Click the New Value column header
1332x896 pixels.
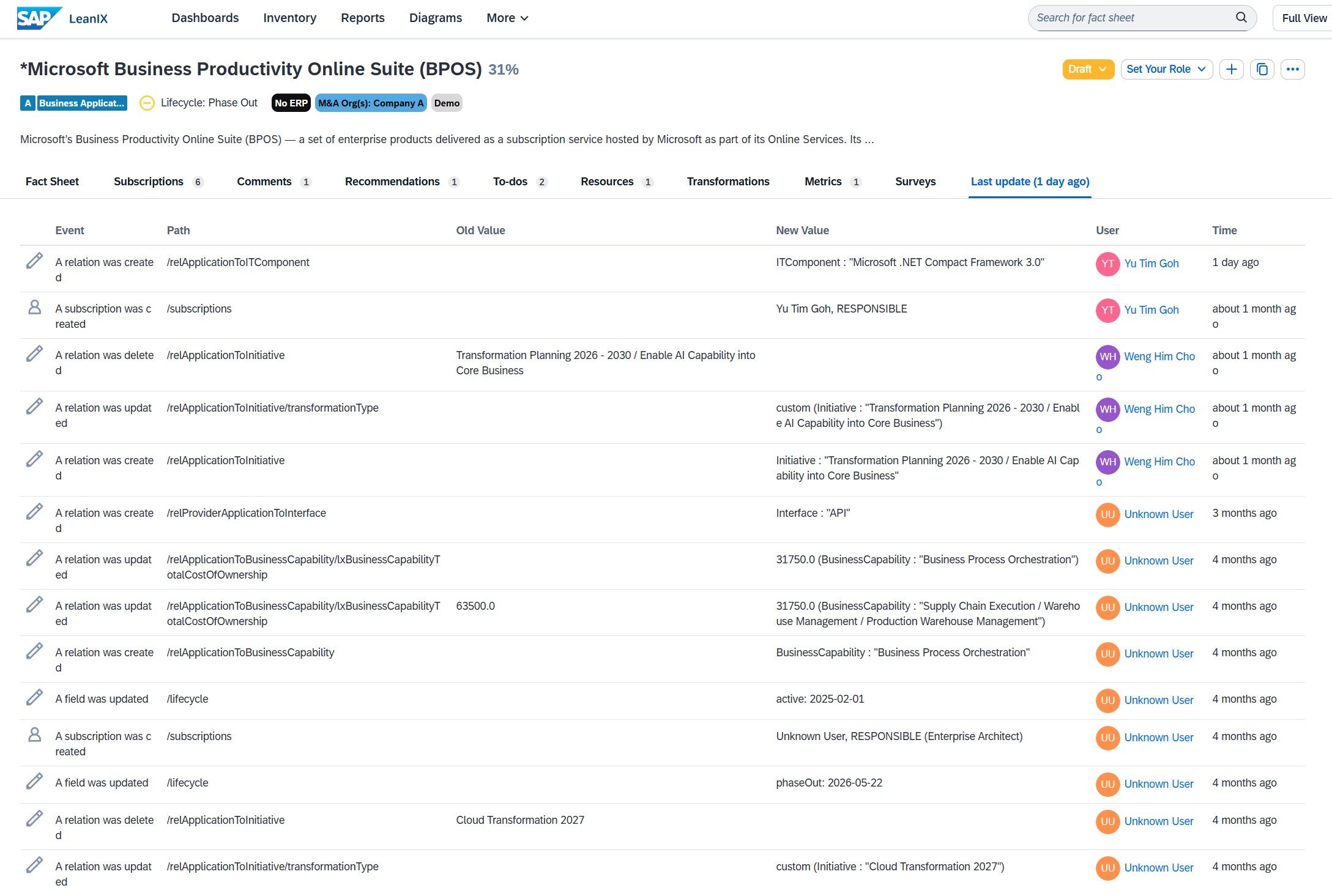802,231
